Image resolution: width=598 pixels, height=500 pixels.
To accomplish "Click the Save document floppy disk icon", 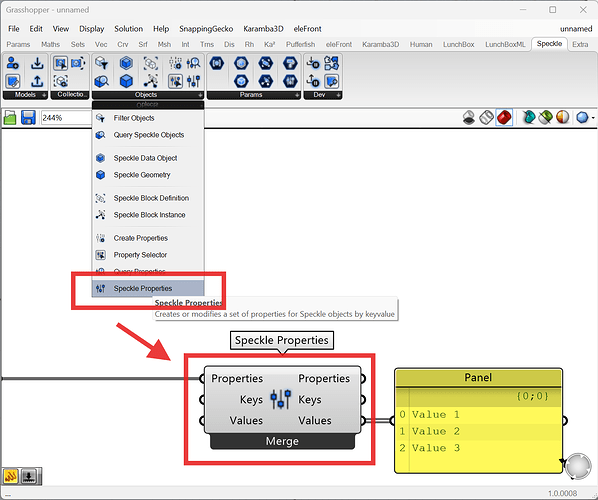I will [x=28, y=117].
